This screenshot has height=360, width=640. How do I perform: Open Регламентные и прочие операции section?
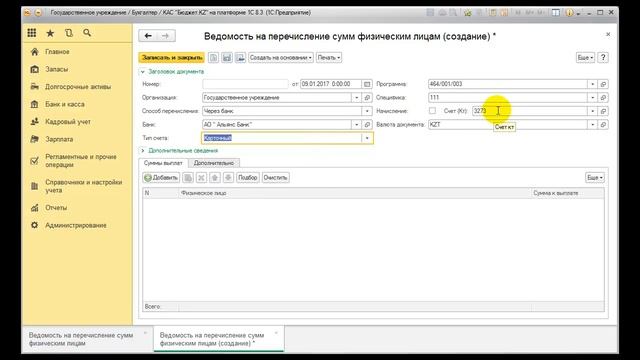(80, 161)
